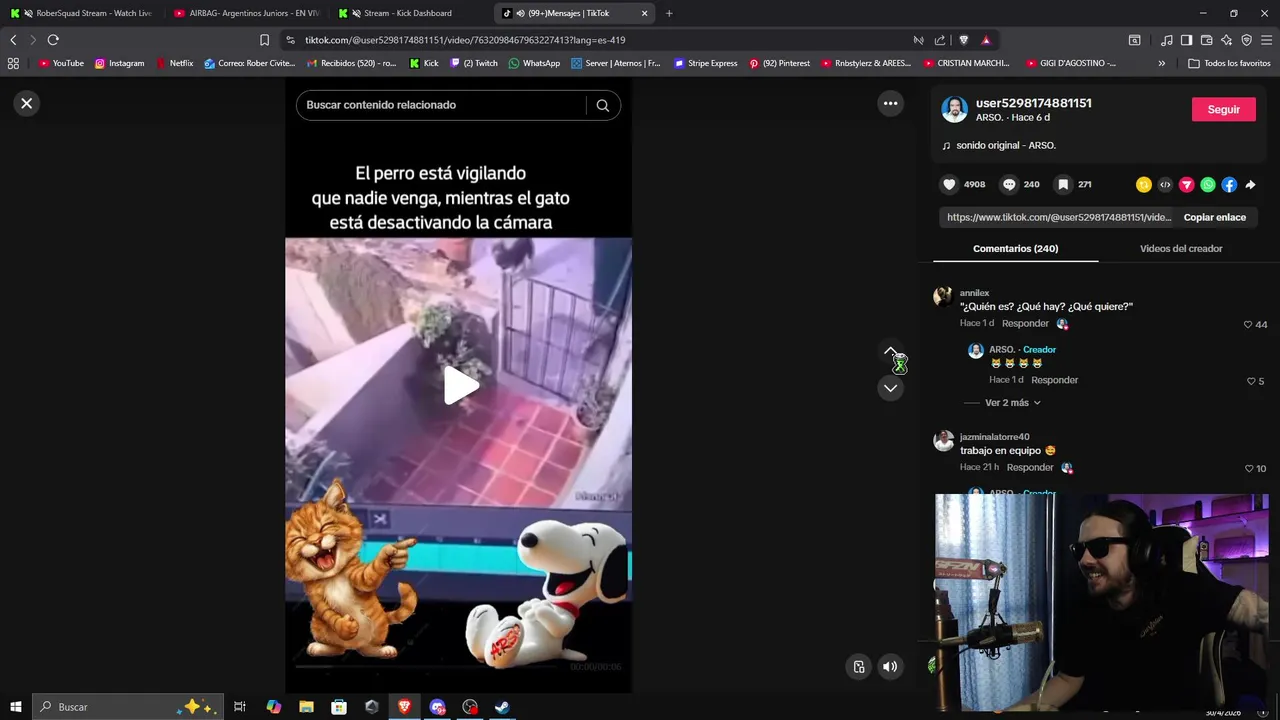
Task: Open File Explorer from the taskbar
Action: click(x=306, y=707)
